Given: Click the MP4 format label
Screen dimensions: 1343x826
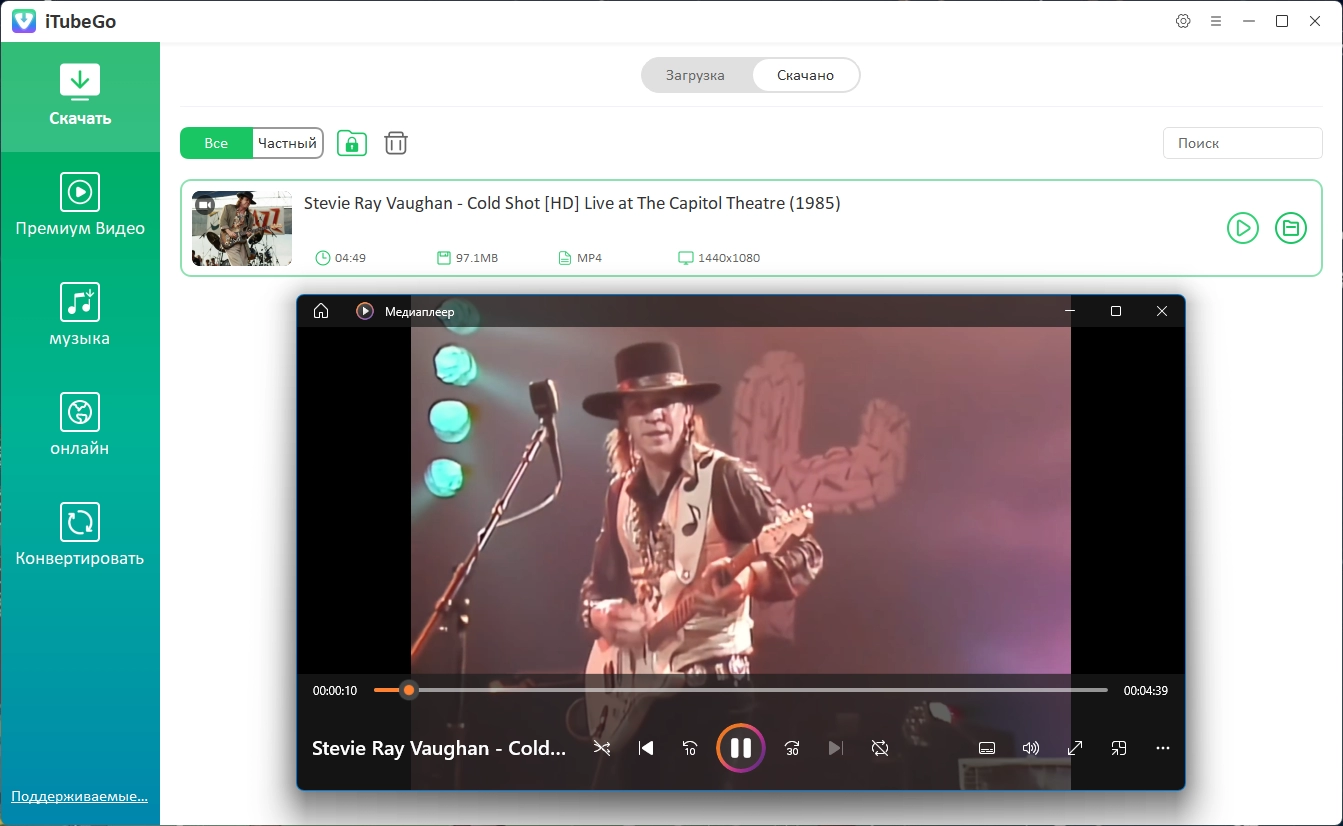Looking at the screenshot, I should click(590, 258).
